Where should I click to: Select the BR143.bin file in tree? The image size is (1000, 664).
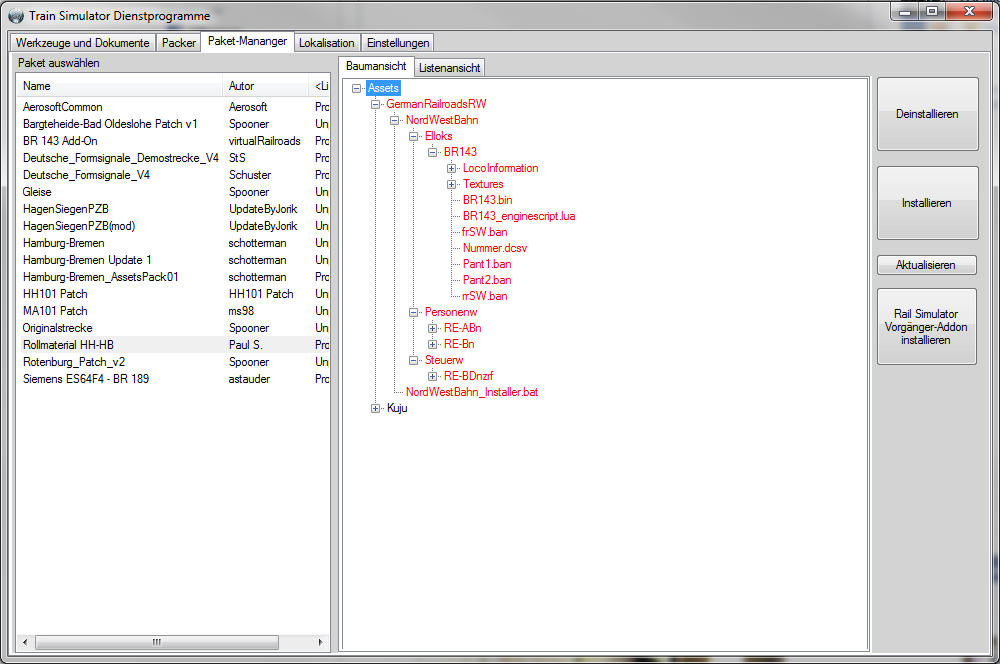[x=487, y=200]
